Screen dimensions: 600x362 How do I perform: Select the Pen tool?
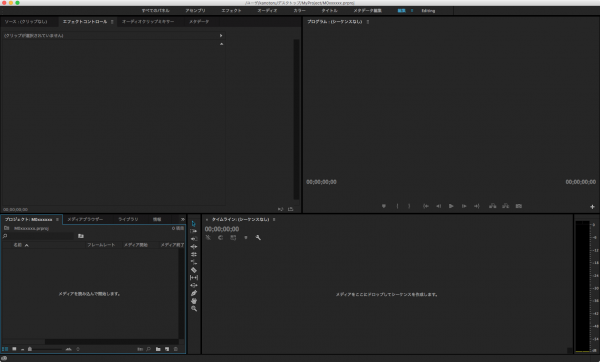click(x=194, y=293)
